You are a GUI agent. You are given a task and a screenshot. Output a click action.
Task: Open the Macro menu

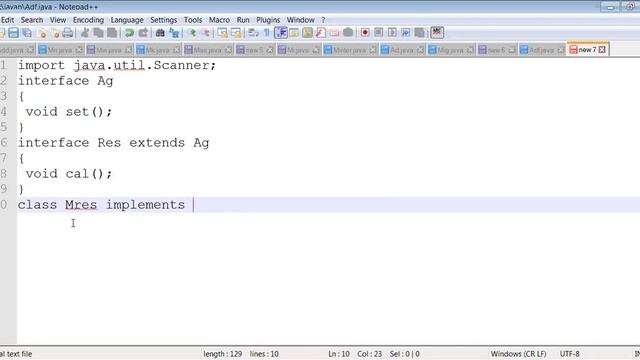click(219, 20)
